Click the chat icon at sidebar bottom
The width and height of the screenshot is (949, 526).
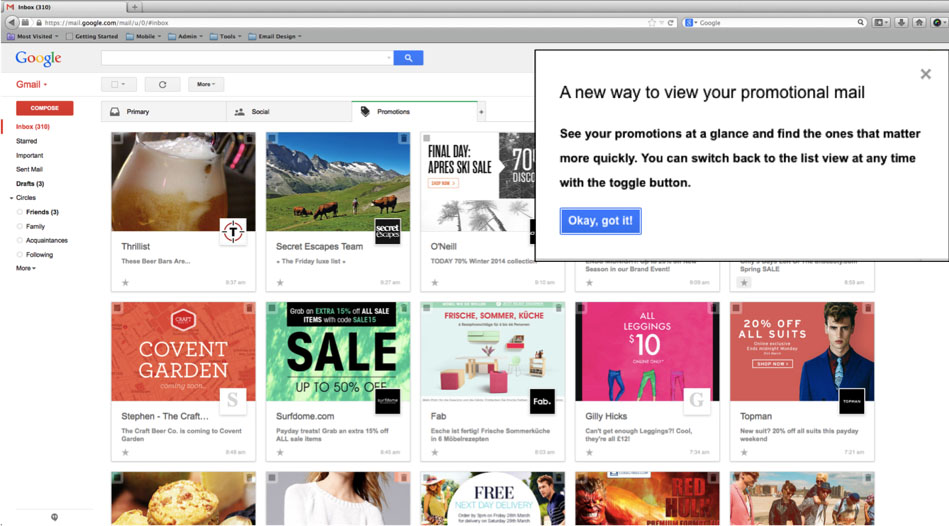click(54, 517)
